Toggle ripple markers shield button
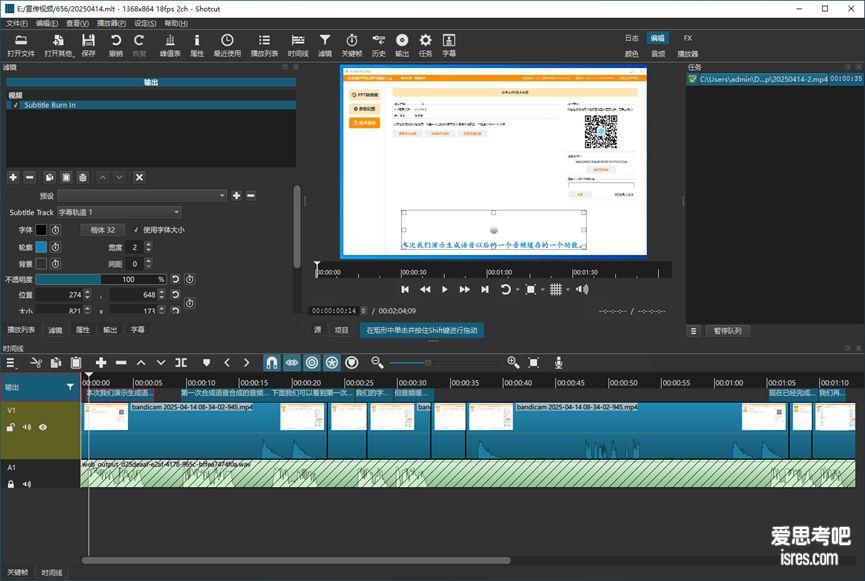 coord(351,363)
